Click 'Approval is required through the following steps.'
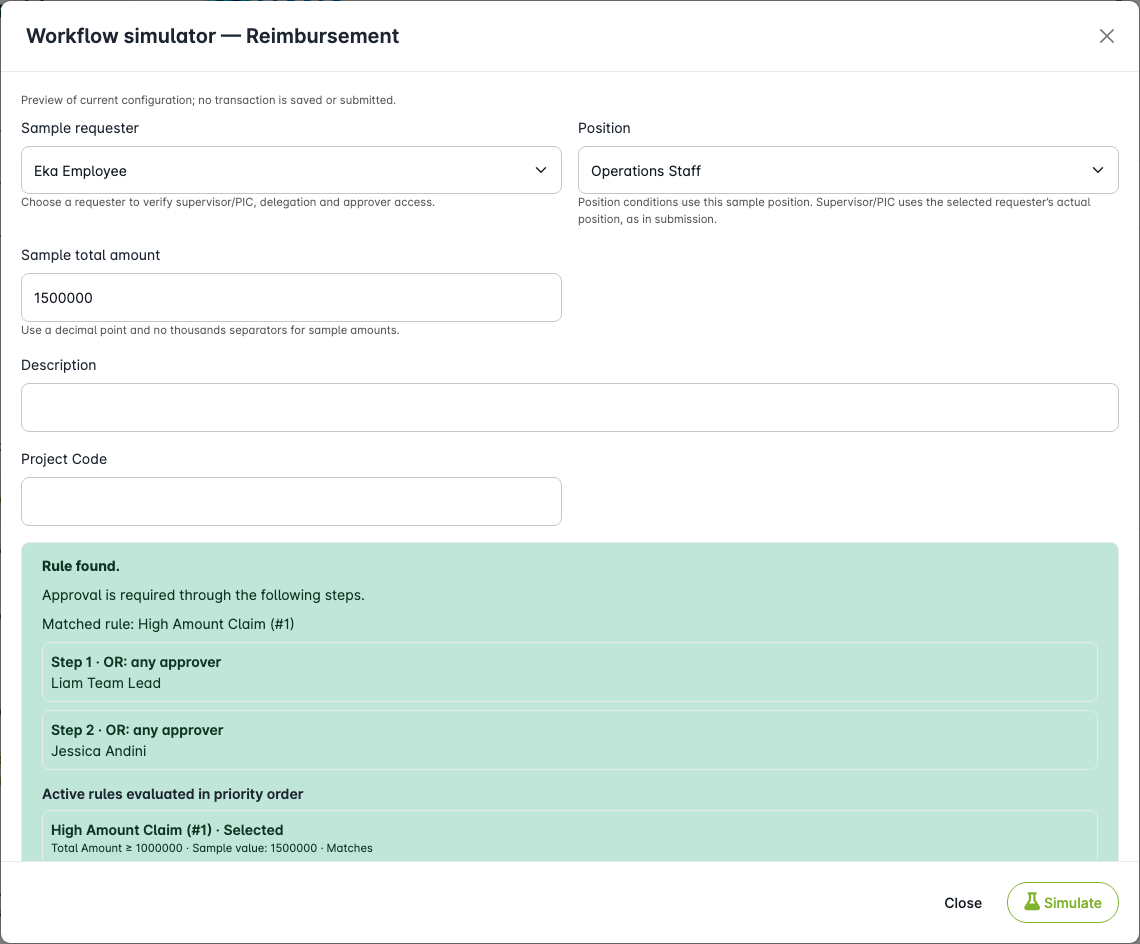Image resolution: width=1140 pixels, height=944 pixels. coord(204,595)
